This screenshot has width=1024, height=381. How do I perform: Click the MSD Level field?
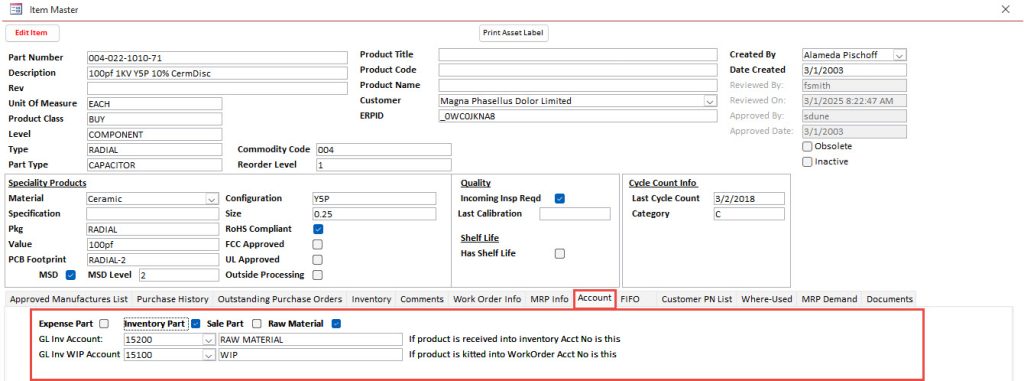tap(179, 275)
